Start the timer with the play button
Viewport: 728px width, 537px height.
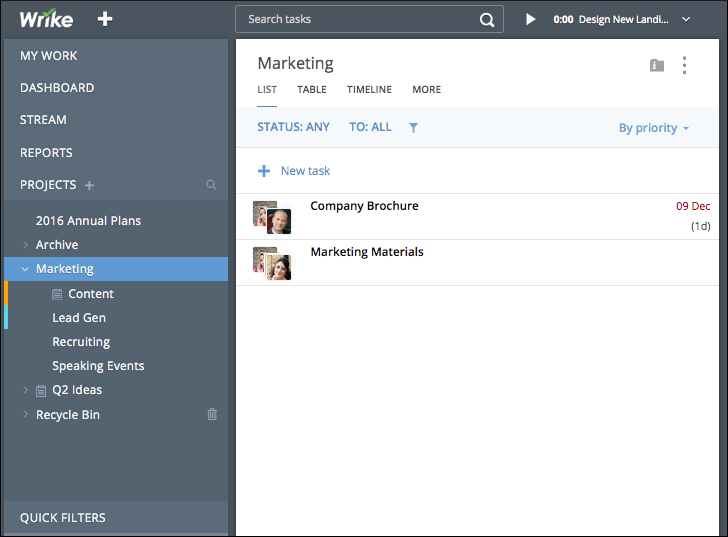click(531, 19)
